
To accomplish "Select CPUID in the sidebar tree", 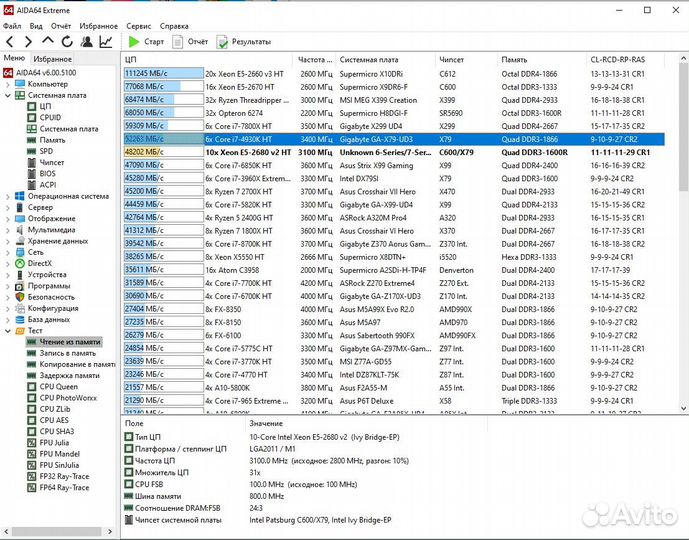I will click(50, 118).
